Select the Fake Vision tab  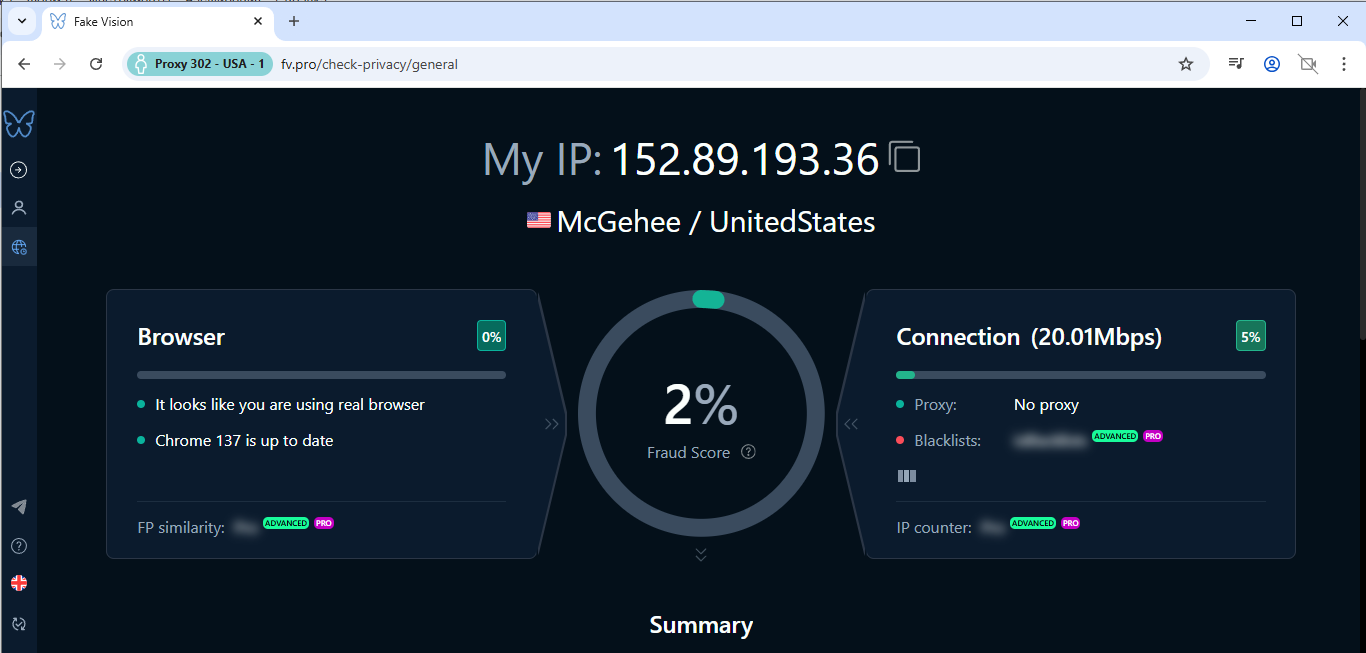[x=157, y=21]
